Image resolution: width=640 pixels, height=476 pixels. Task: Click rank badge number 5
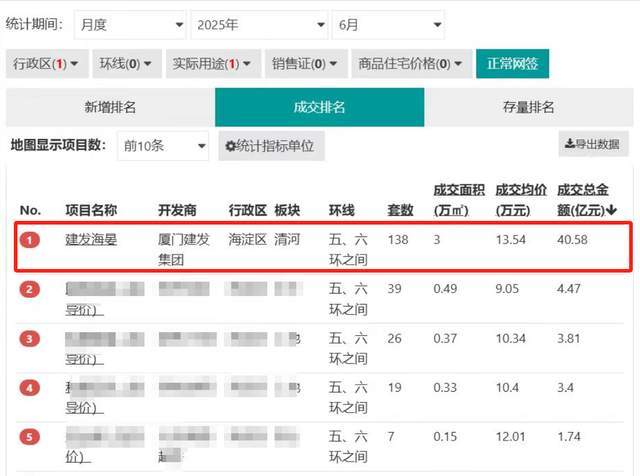tap(30, 437)
